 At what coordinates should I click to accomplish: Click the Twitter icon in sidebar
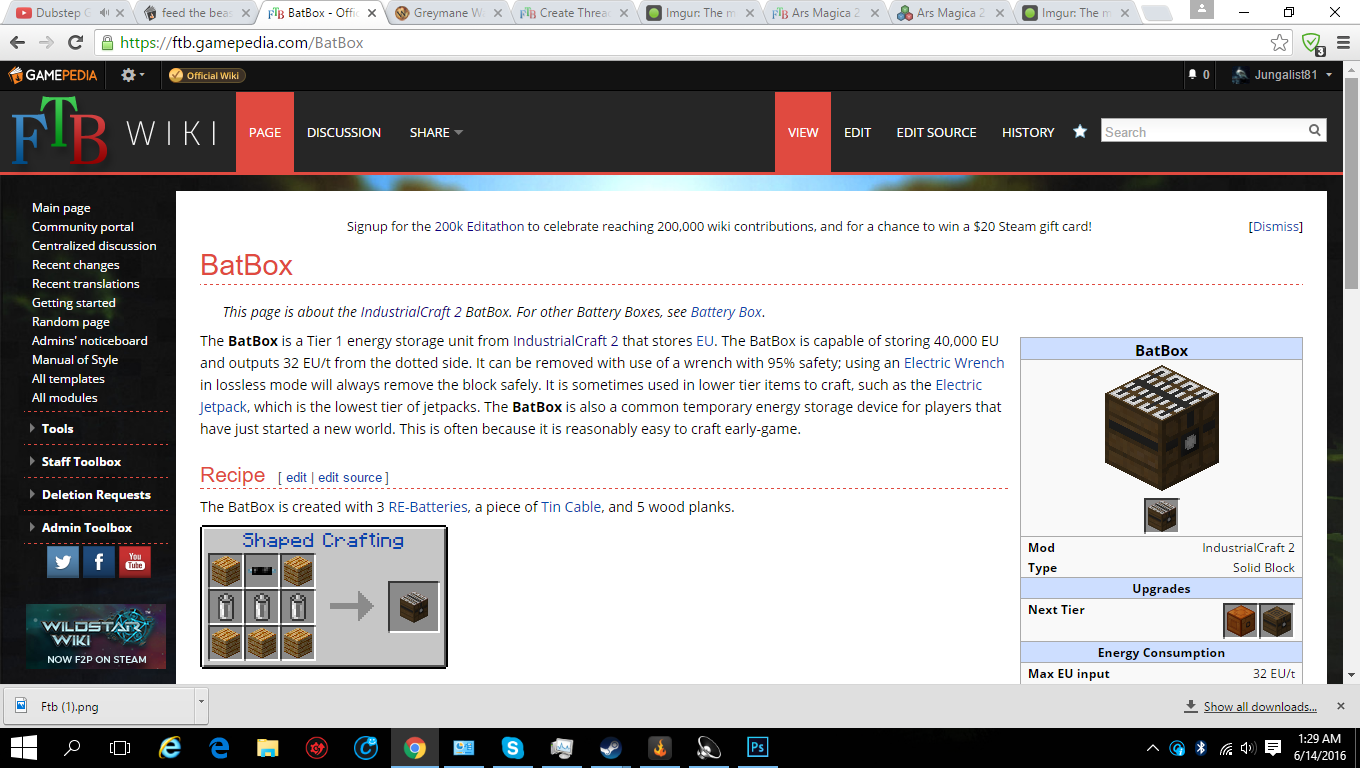pyautogui.click(x=63, y=562)
